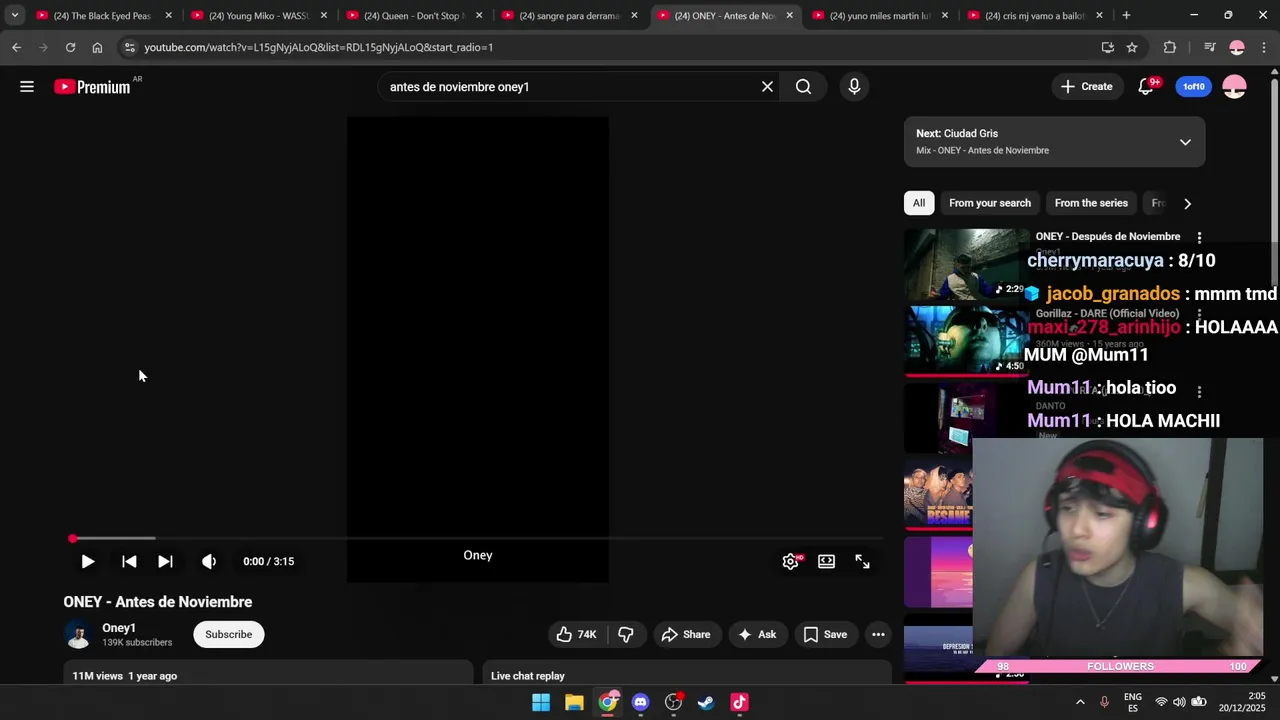
Task: Open File Explorer from taskbar
Action: pos(574,702)
